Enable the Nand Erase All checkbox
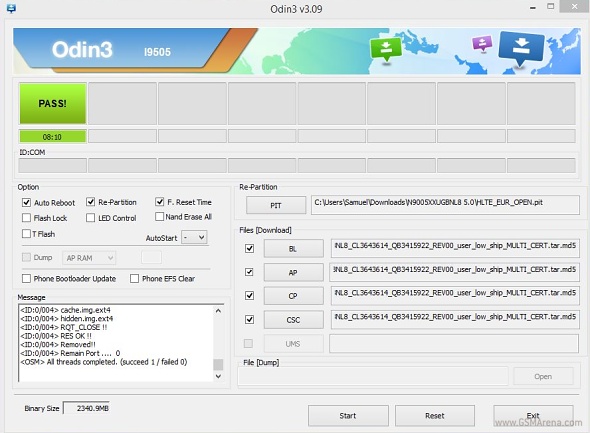Viewport: 590px width, 433px height. point(160,217)
